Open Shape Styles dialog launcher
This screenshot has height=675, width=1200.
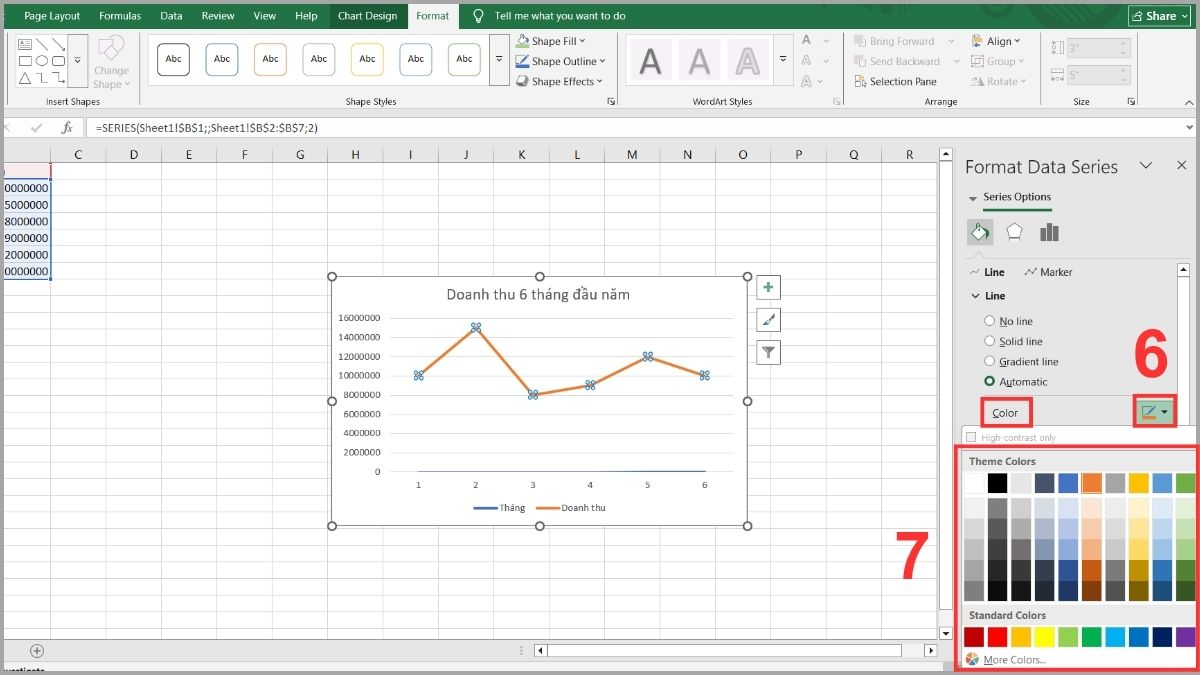point(611,102)
